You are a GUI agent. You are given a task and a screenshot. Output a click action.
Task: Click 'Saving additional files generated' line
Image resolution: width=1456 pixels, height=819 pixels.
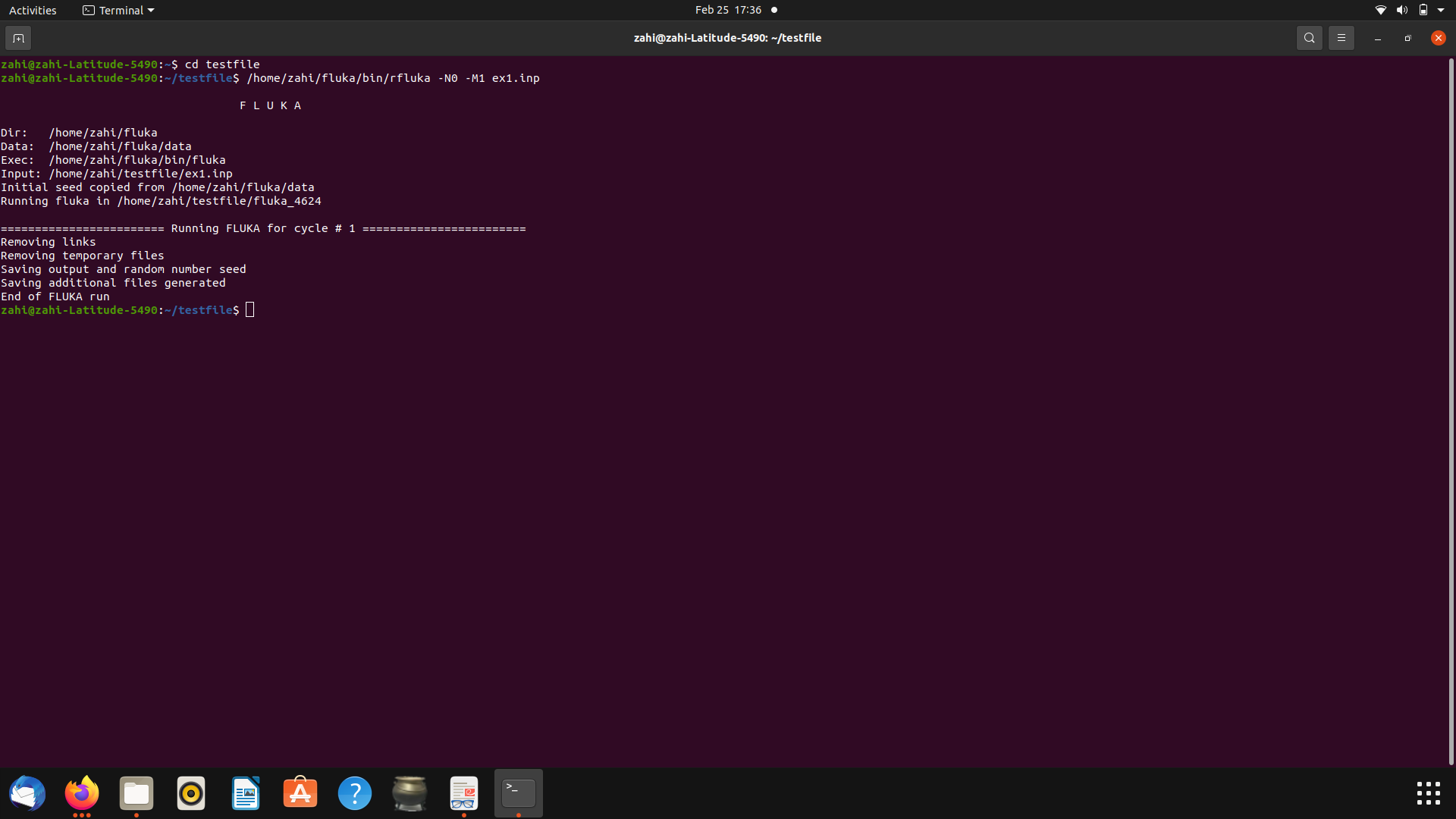[113, 283]
